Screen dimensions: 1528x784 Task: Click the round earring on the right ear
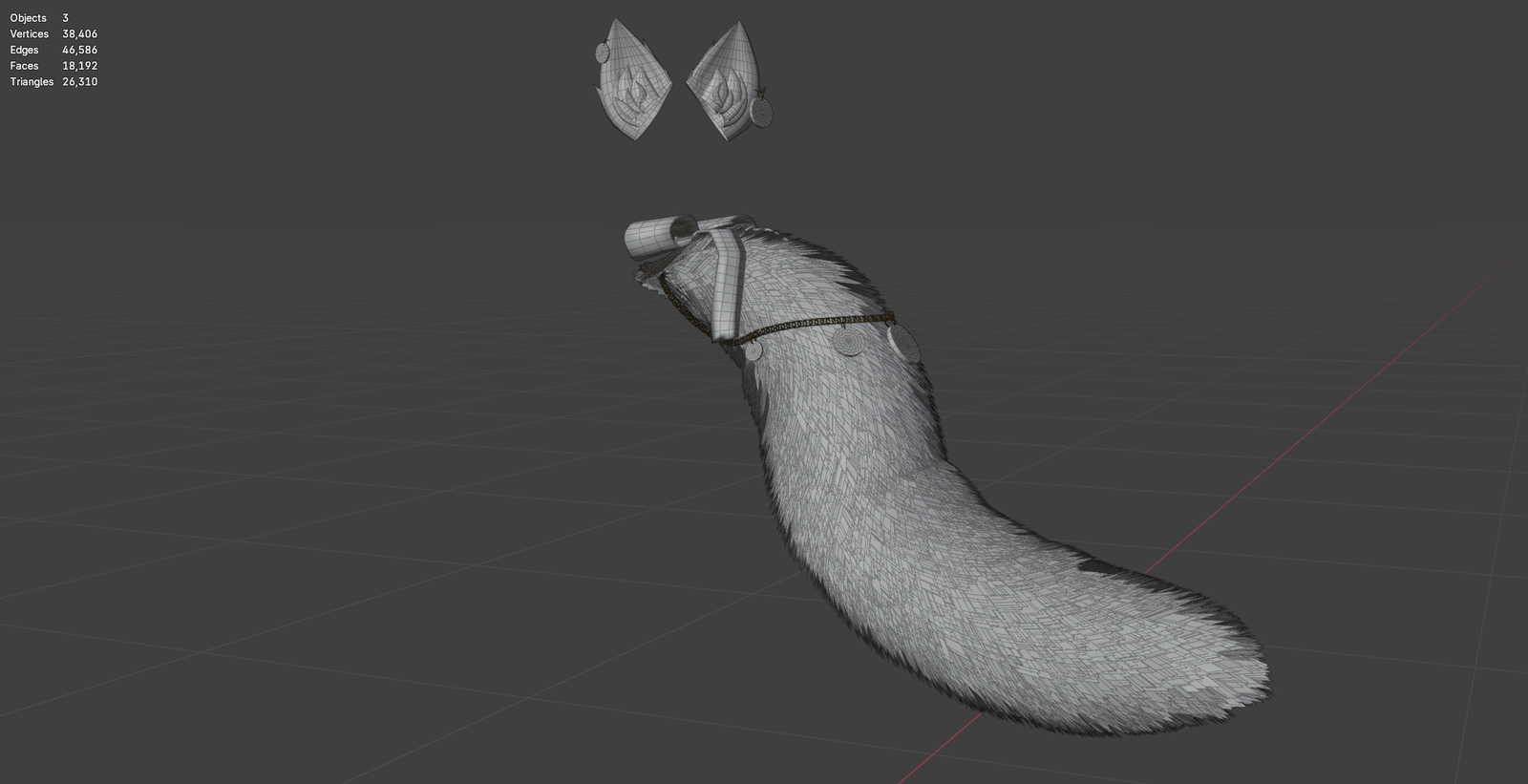763,111
